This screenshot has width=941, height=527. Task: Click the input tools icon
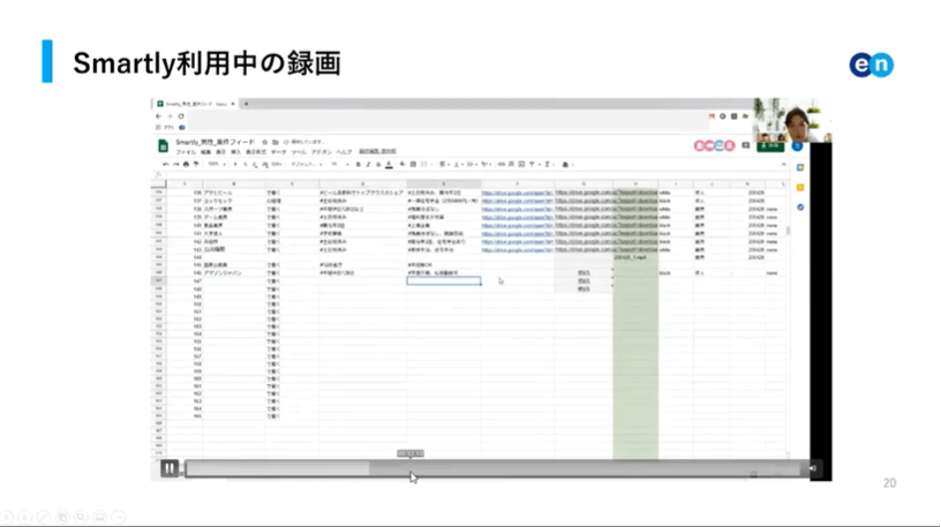pos(567,164)
